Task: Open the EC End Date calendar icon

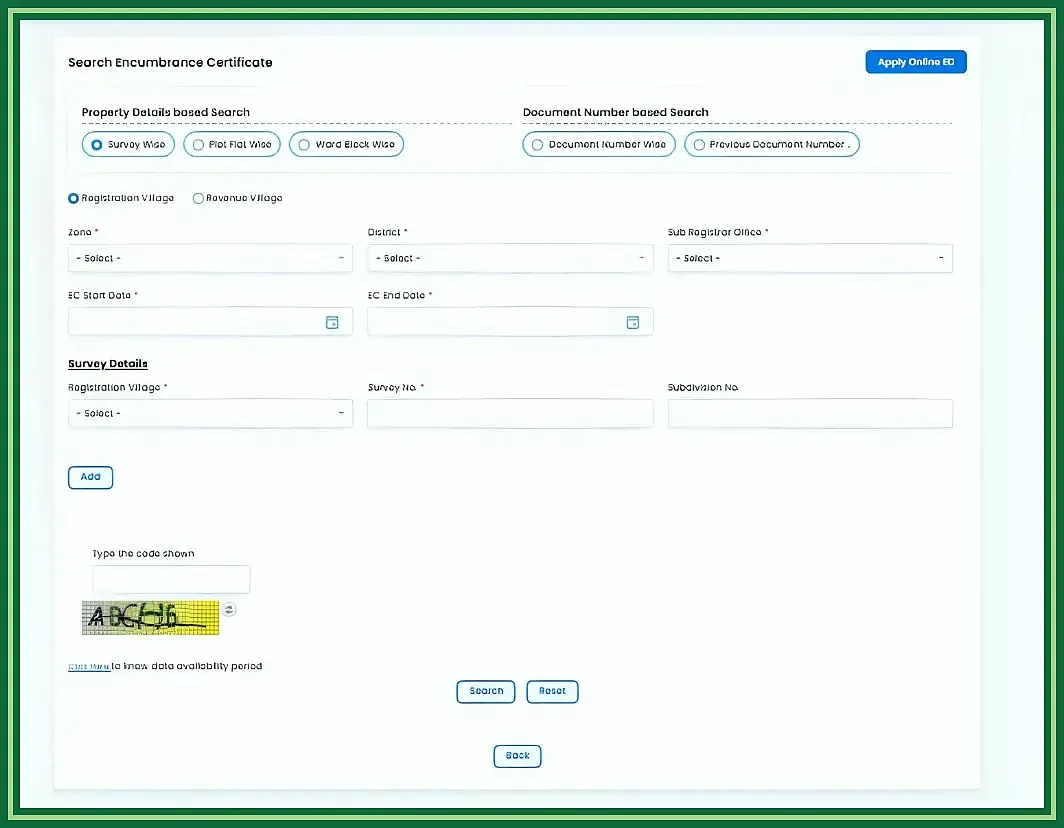Action: pyautogui.click(x=632, y=322)
